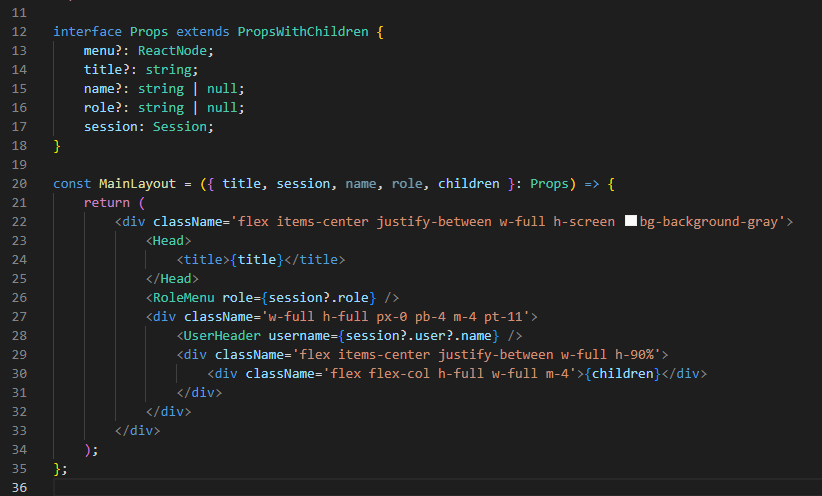Click 'session?.user?.name' expression on line 28
The width and height of the screenshot is (822, 496).
pyautogui.click(x=419, y=336)
